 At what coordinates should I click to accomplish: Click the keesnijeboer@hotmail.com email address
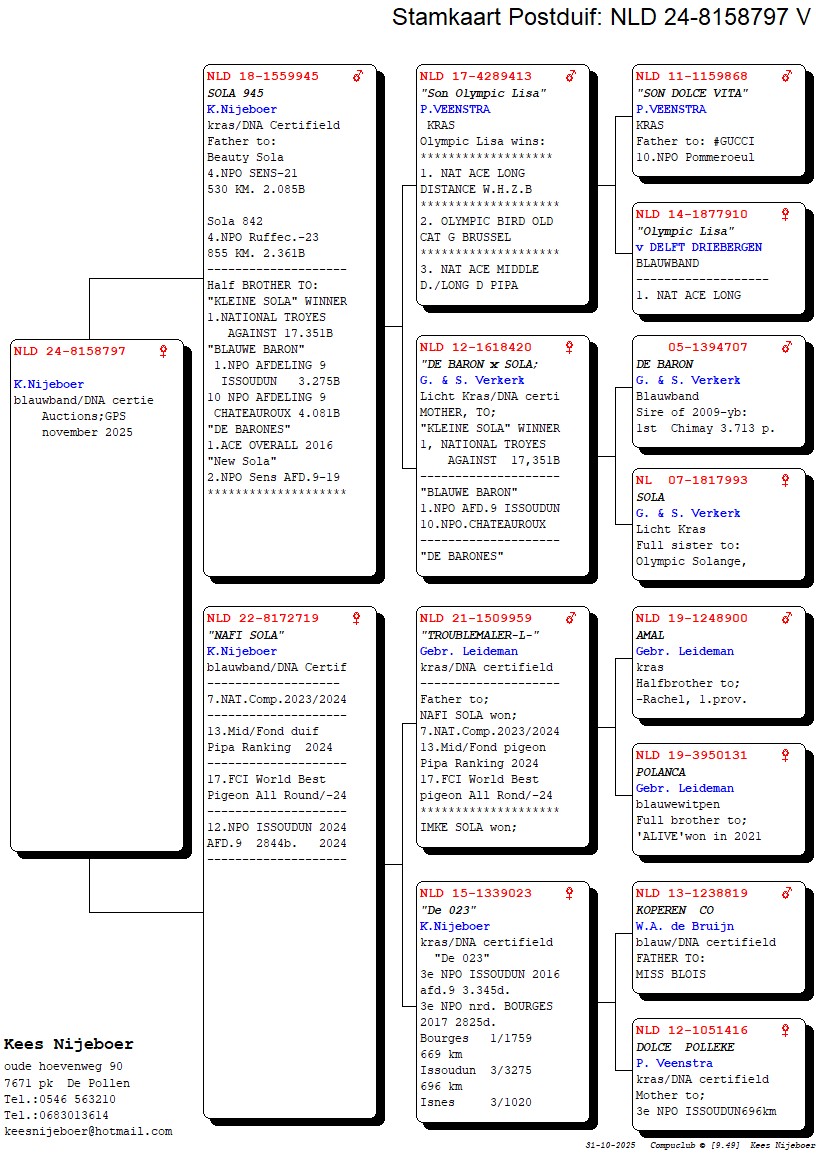click(88, 1131)
